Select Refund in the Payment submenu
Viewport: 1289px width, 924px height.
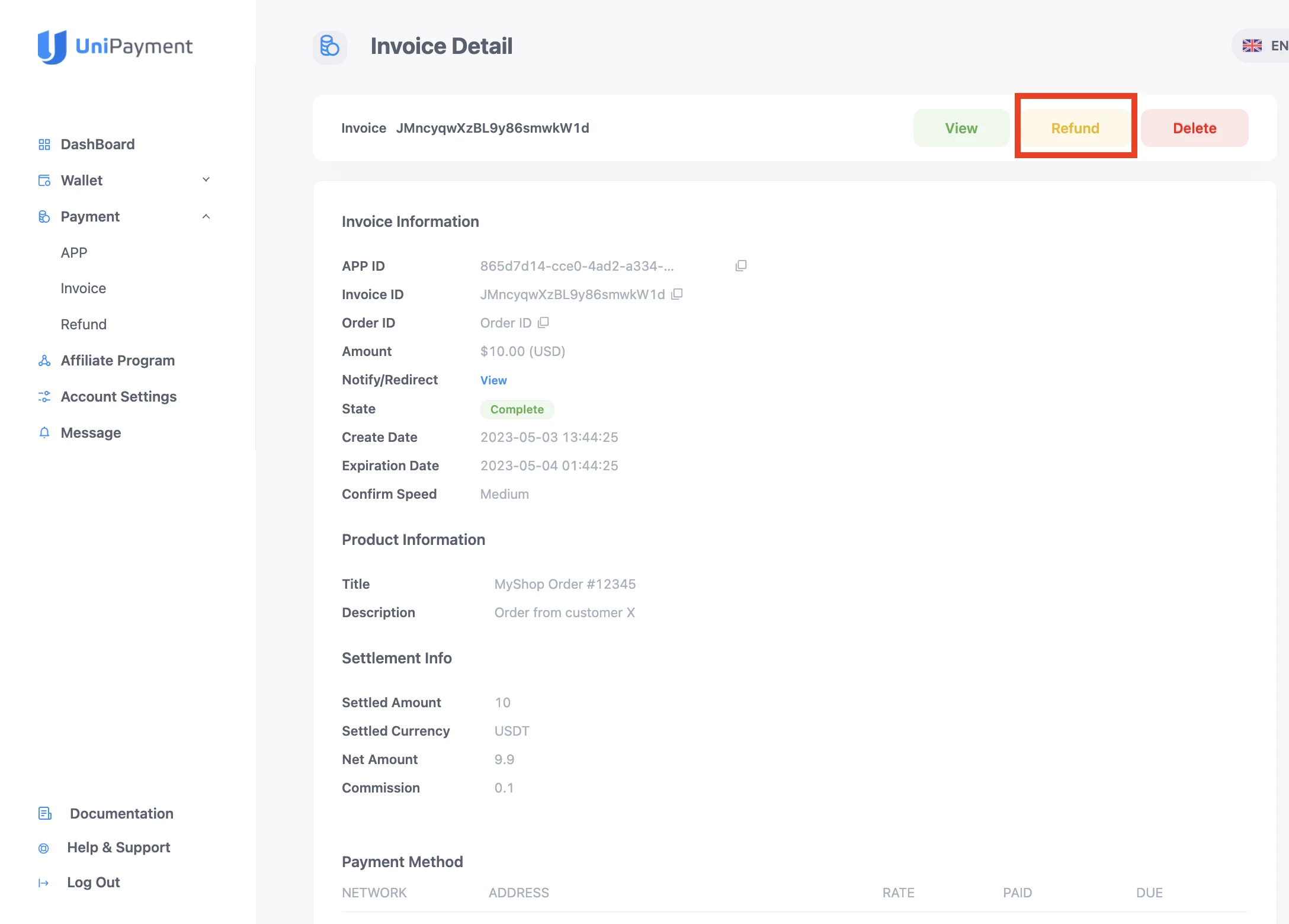tap(84, 324)
